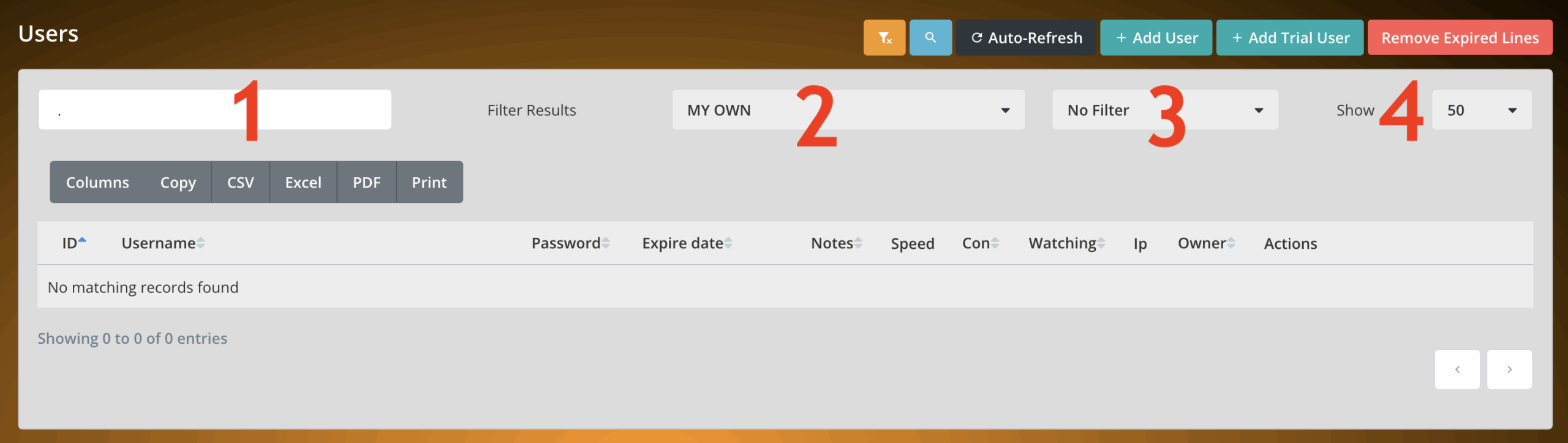Toggle the Auto-Refresh button
The image size is (1568, 443).
1026,38
